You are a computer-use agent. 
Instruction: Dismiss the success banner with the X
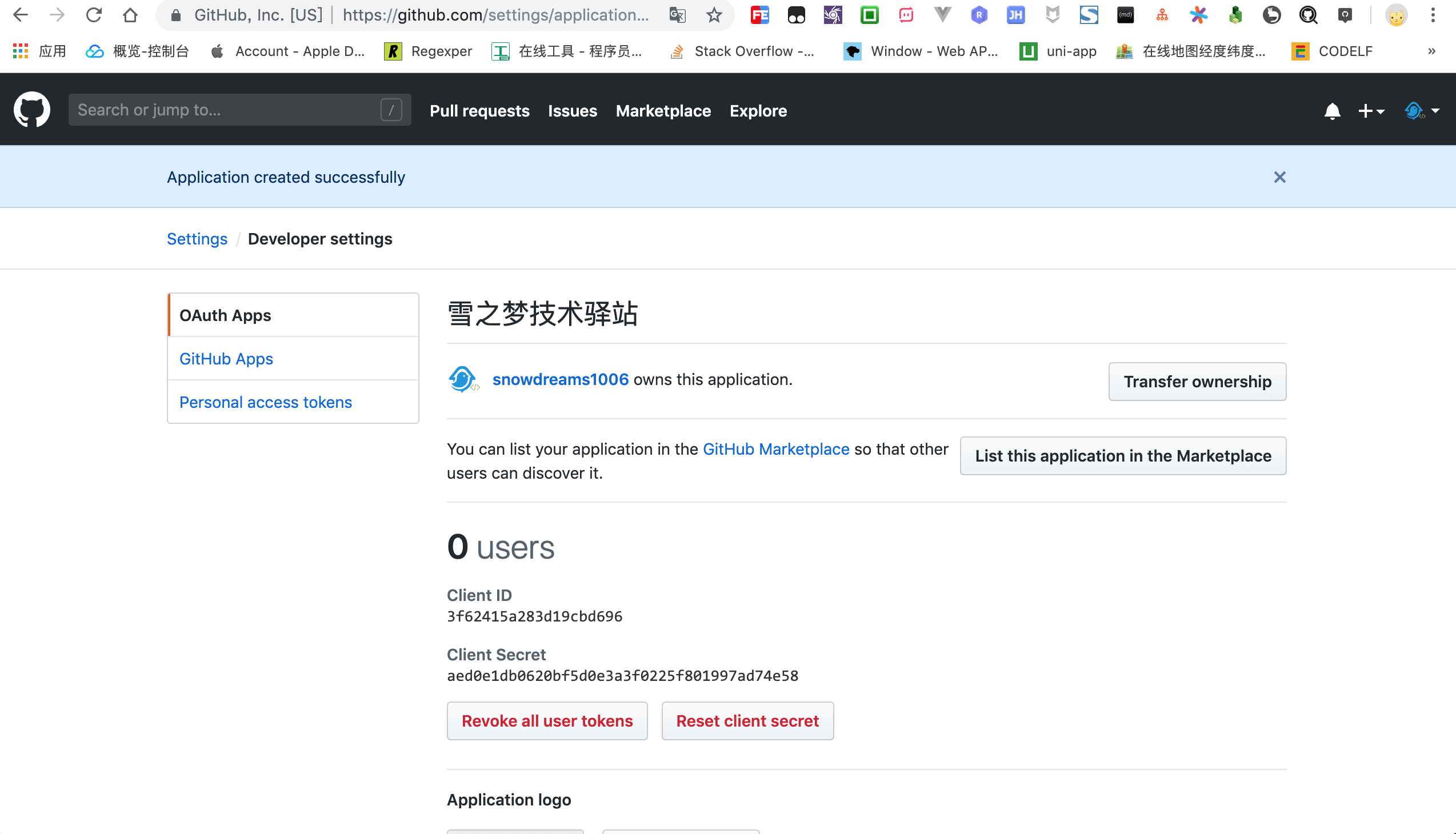1279,177
